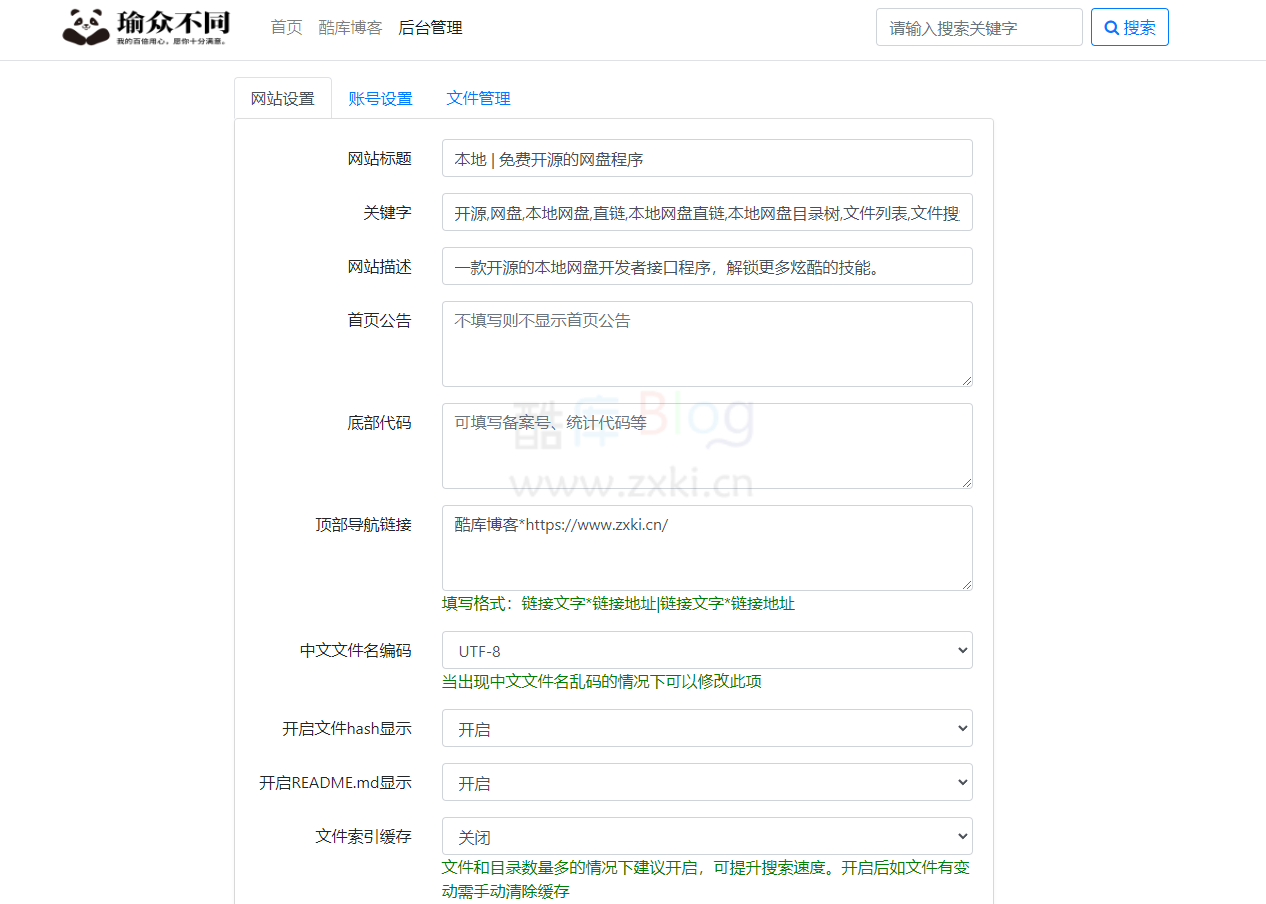
Task: Open the 中文文件名编码 encoding dropdown
Action: [x=707, y=650]
